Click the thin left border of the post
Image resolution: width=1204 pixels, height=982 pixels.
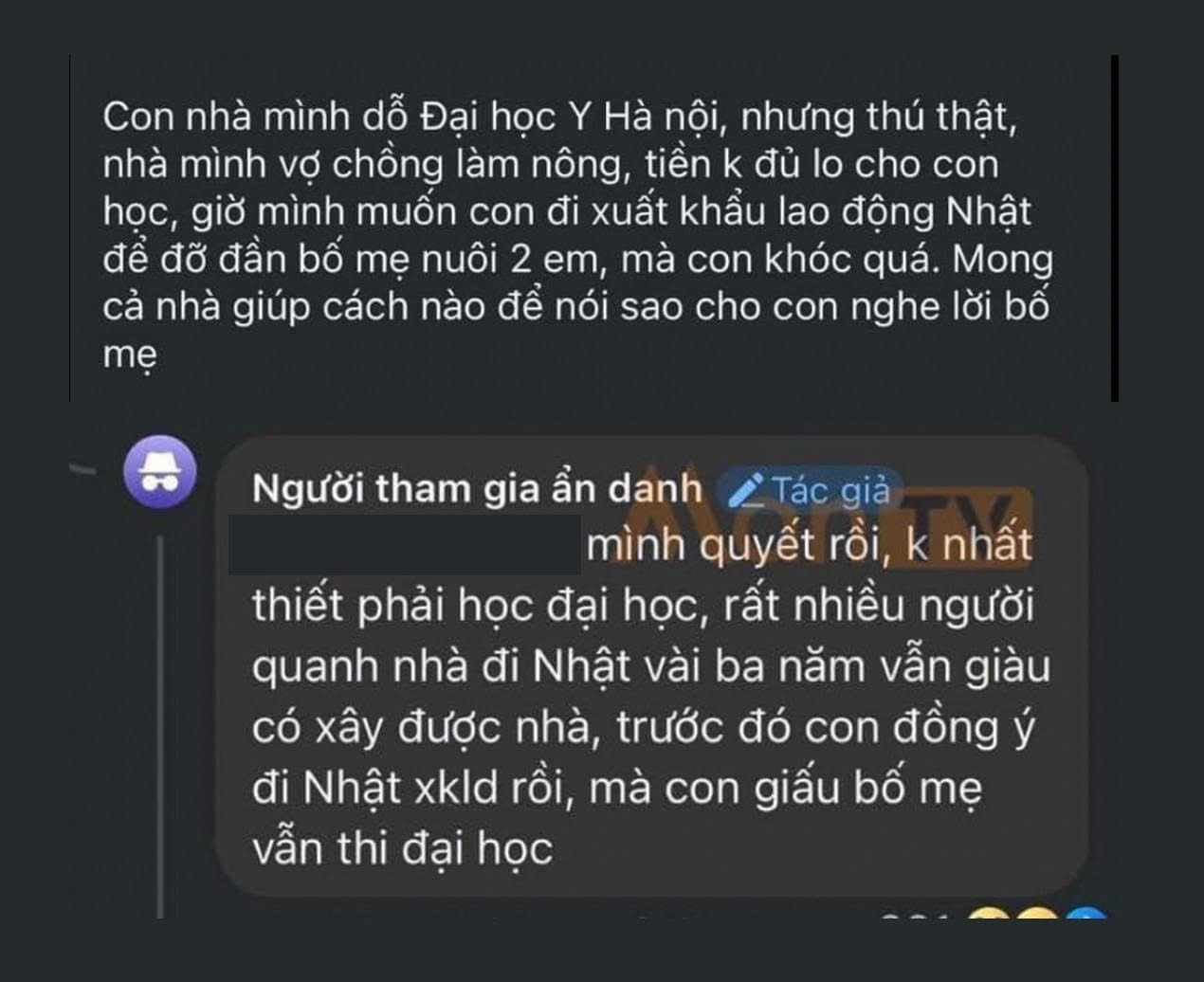click(70, 227)
